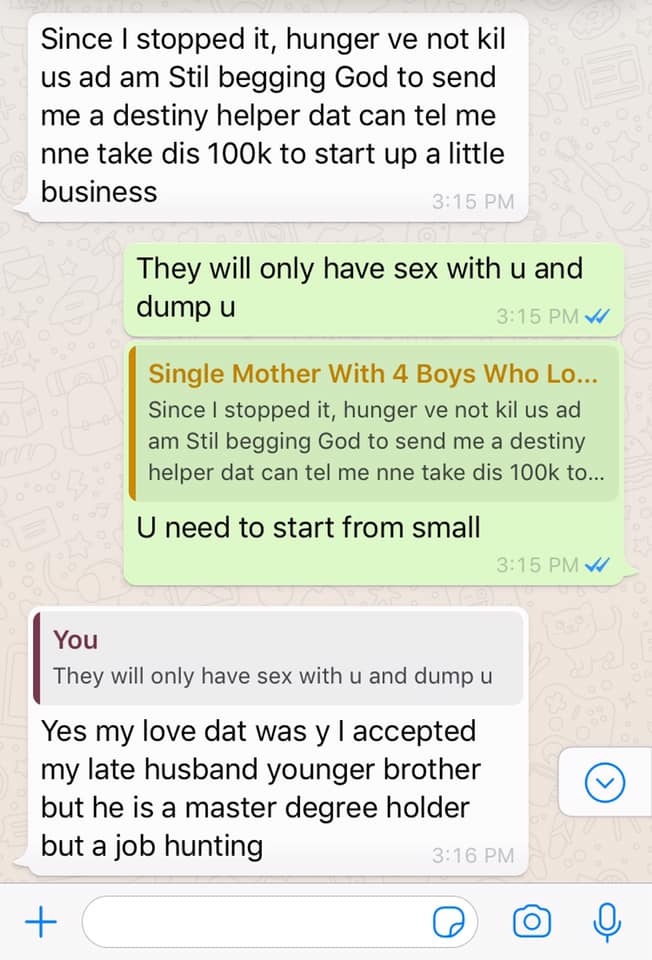
Task: Tap the maroon quote bar beside "You"
Action: (x=37, y=658)
